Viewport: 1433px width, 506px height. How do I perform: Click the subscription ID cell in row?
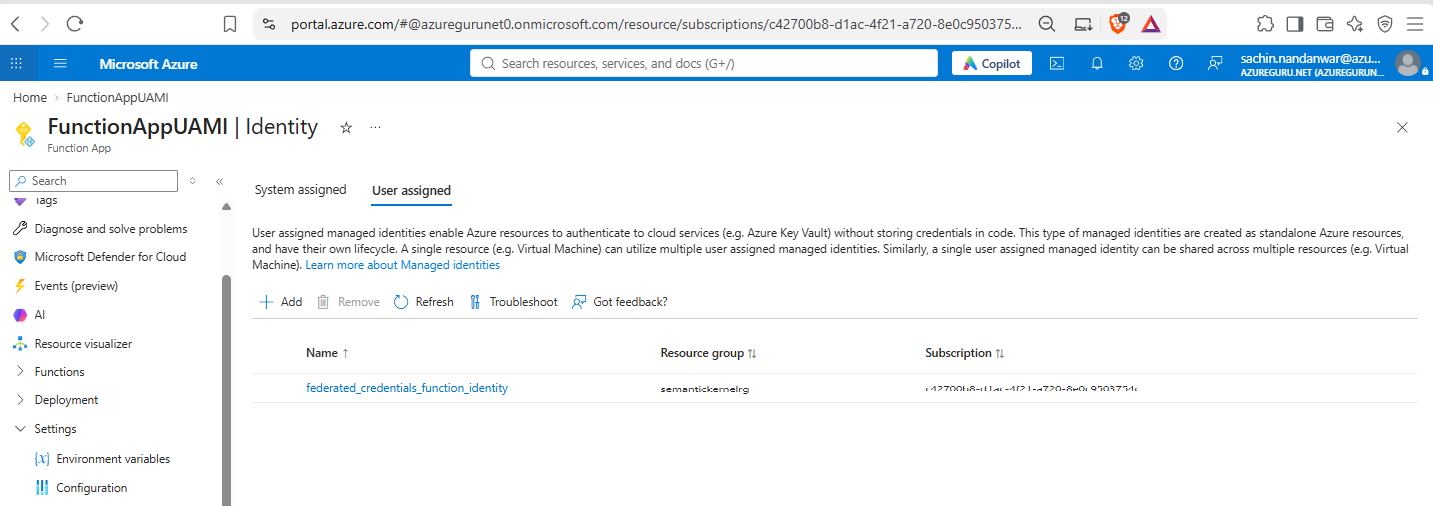[x=1031, y=388]
